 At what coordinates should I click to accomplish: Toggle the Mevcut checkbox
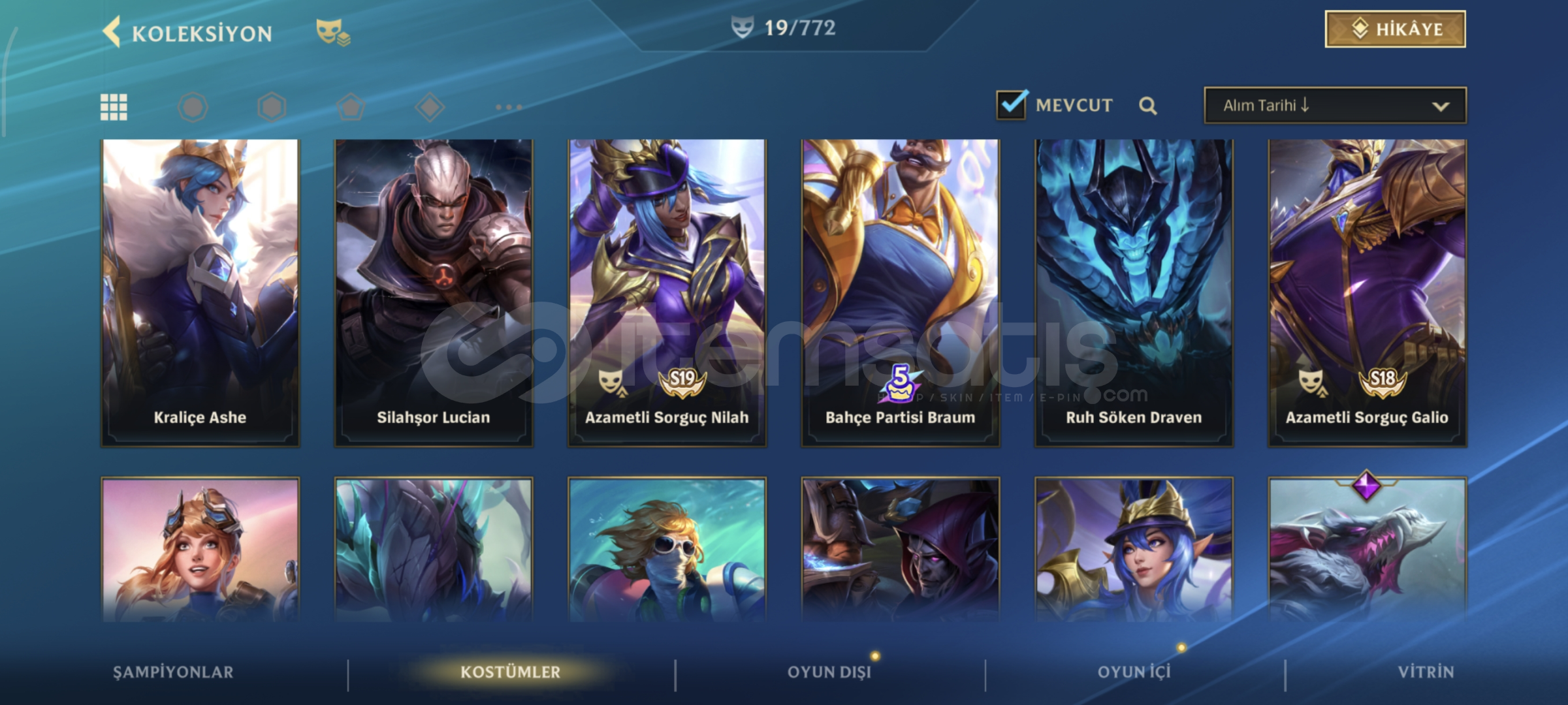[x=1012, y=104]
